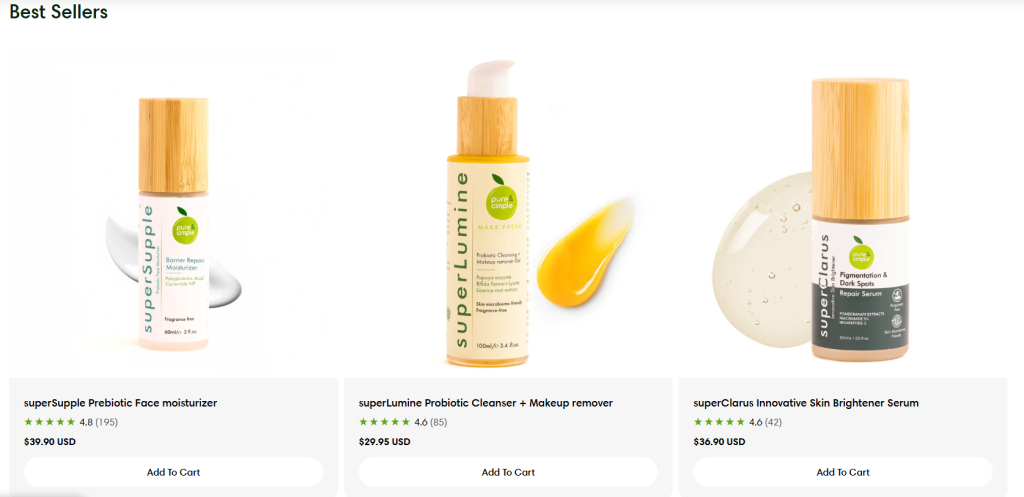
Task: Add superLumine Probiotic Cleanser to cart
Action: 508,472
